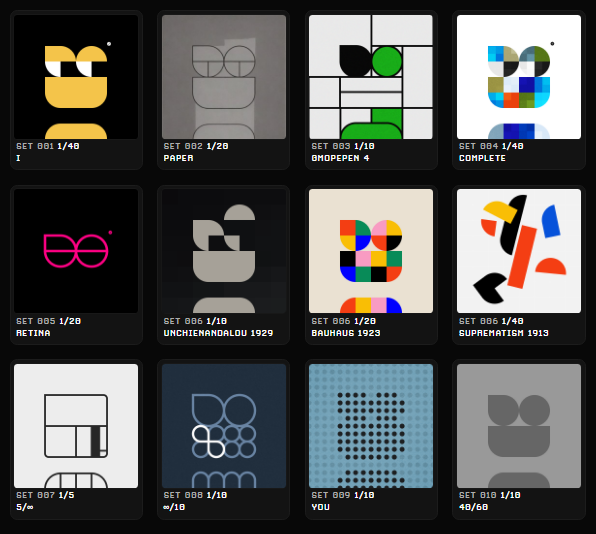596x534 pixels.
Task: Click the 'PAPER' title text
Action: (179, 158)
